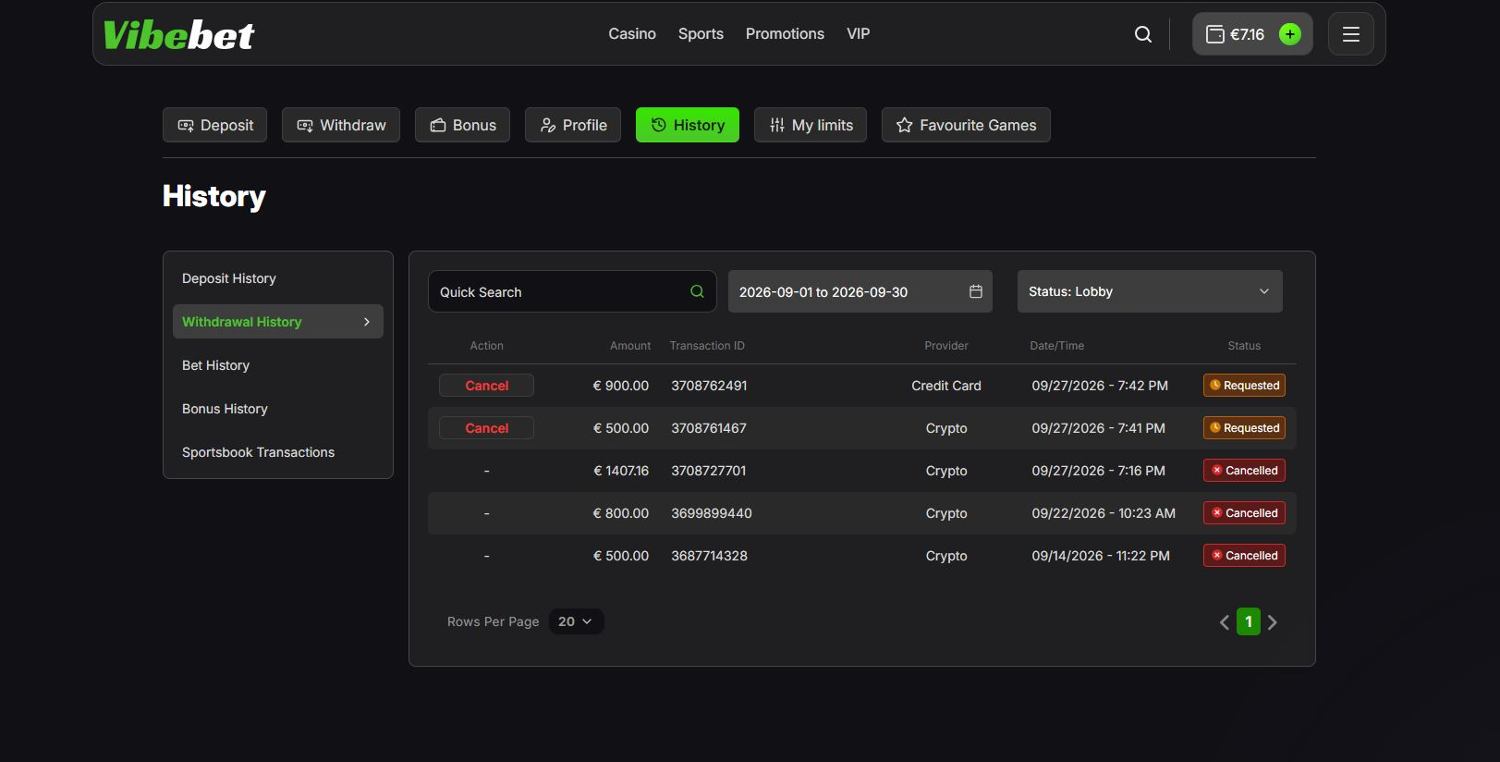Viewport: 1500px width, 762px height.
Task: Open the Sports menu
Action: tap(701, 34)
